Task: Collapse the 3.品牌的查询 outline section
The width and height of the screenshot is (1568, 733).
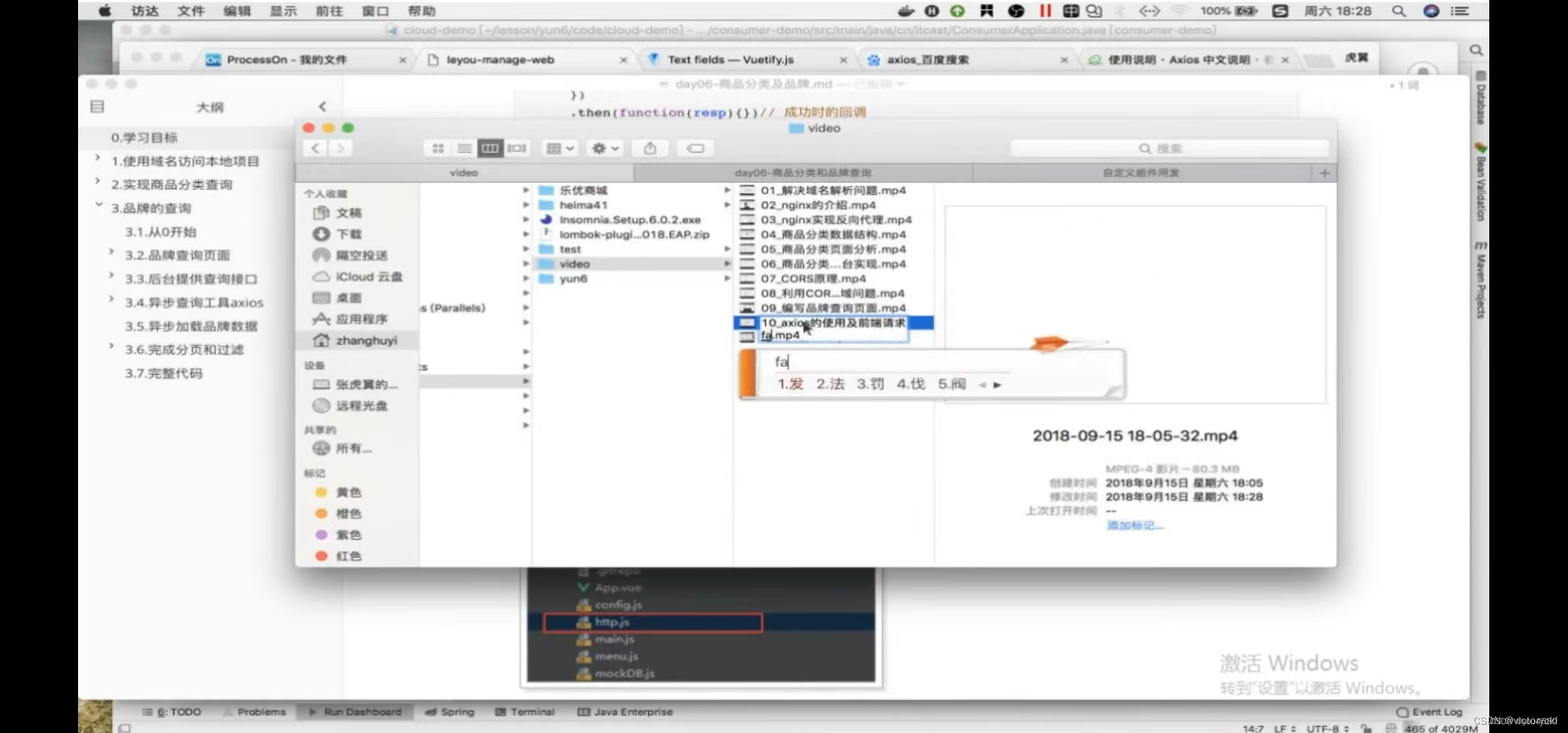Action: tap(98, 204)
